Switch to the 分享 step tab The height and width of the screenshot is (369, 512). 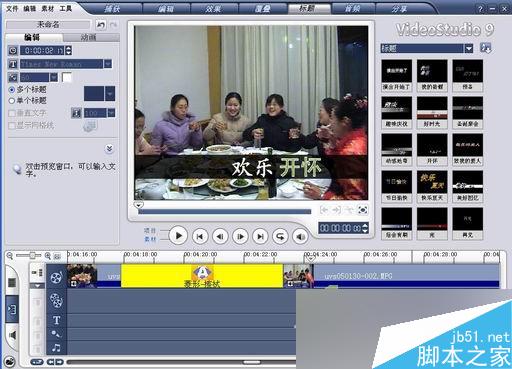click(399, 8)
